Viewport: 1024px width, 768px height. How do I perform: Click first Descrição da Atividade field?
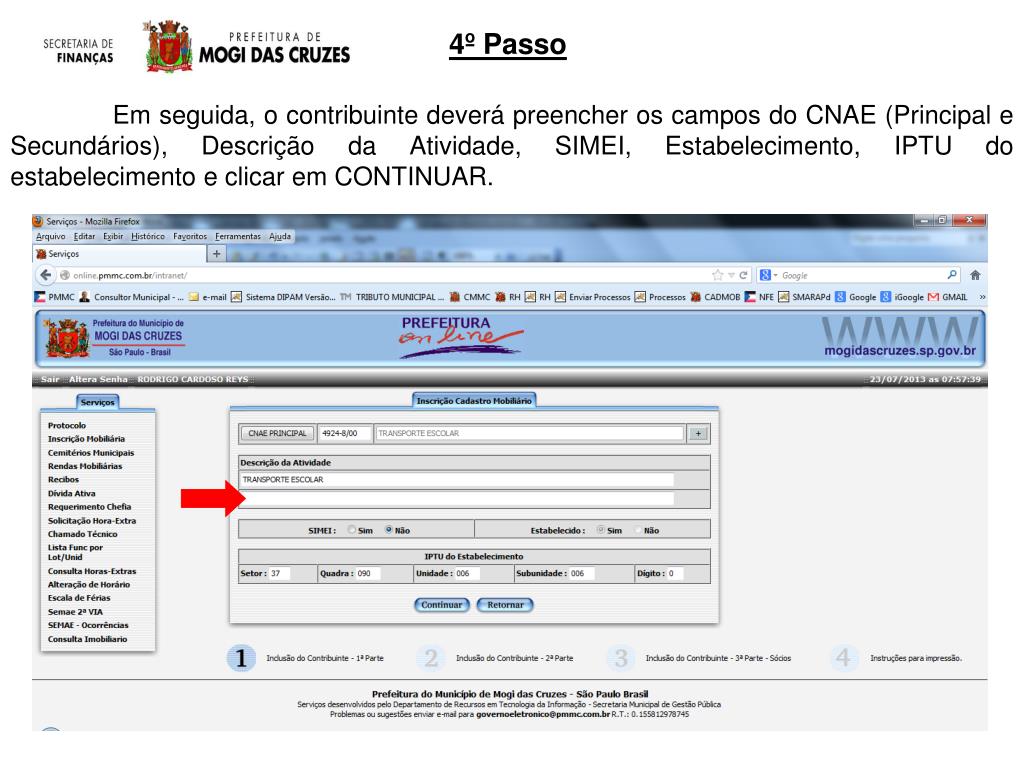coord(457,479)
